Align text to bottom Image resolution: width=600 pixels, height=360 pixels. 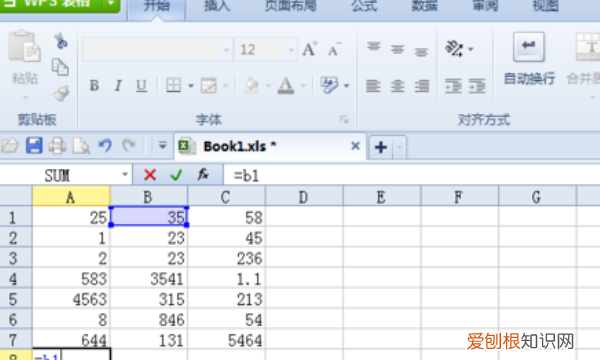pos(421,51)
